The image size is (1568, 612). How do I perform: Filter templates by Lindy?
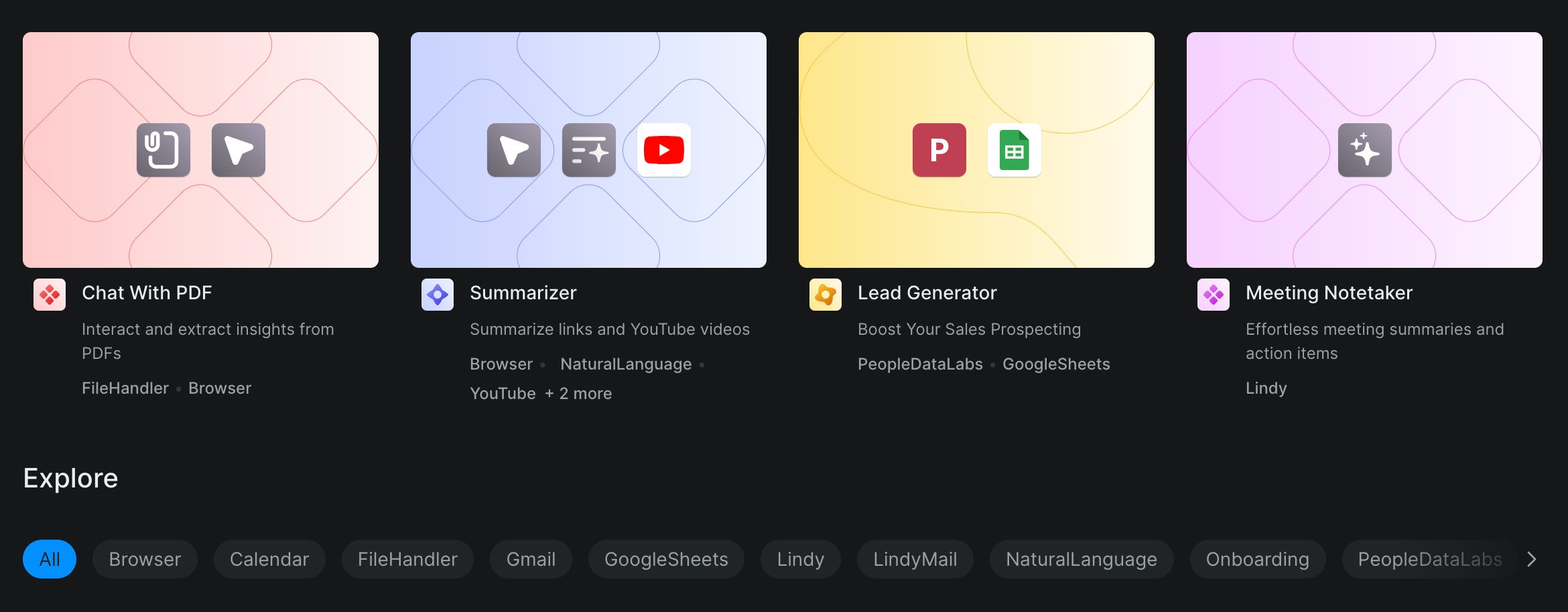(801, 559)
